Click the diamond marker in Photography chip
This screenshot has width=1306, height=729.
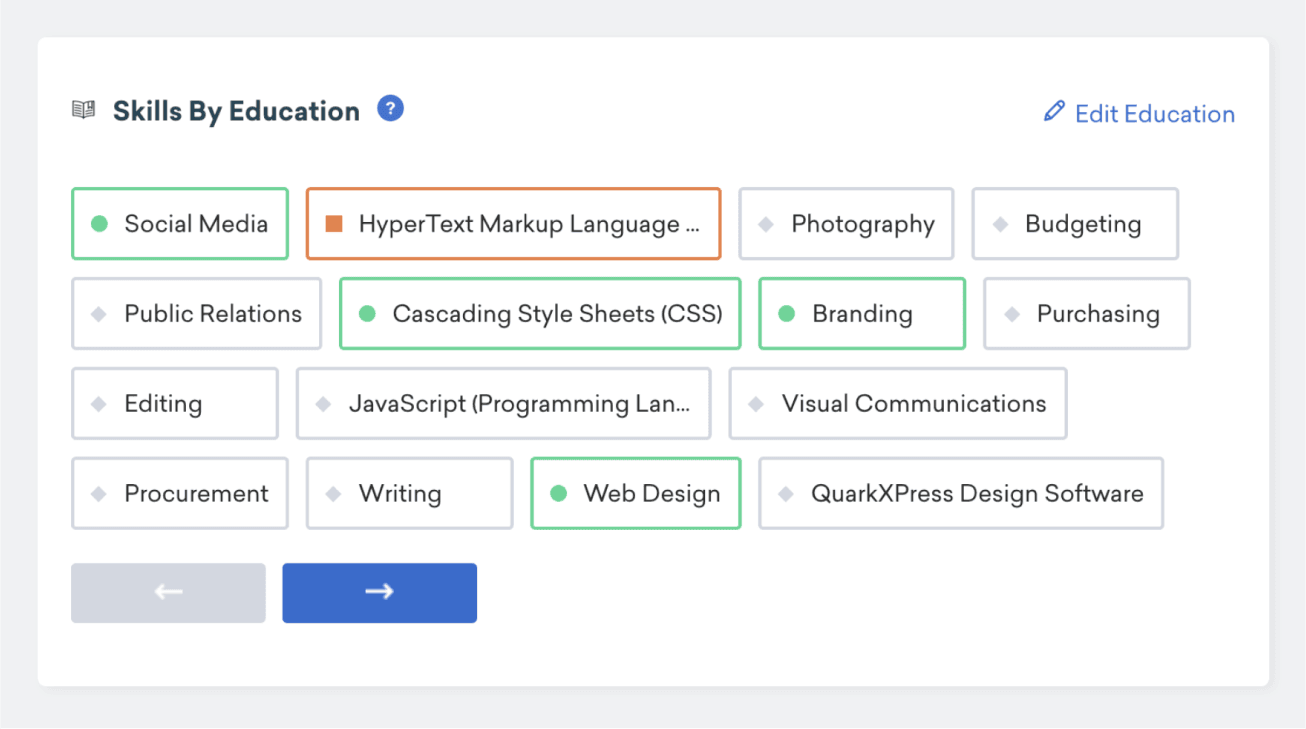coord(766,224)
